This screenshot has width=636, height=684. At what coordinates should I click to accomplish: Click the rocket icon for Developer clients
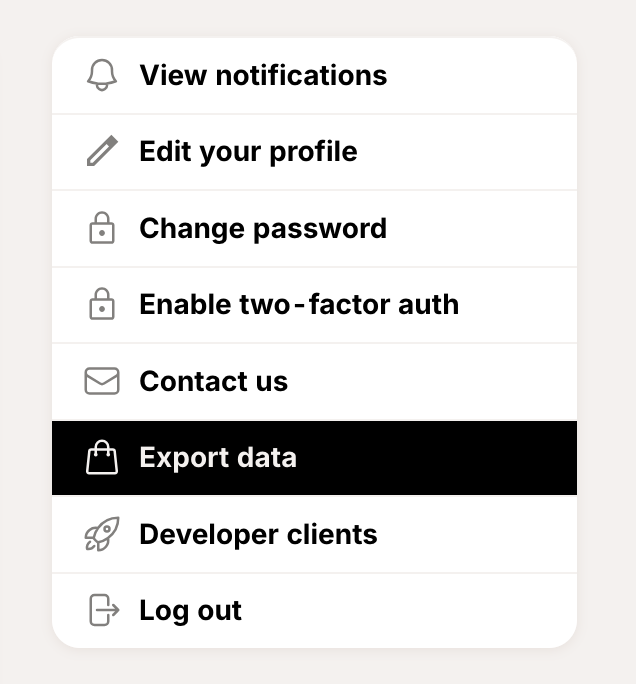point(102,535)
